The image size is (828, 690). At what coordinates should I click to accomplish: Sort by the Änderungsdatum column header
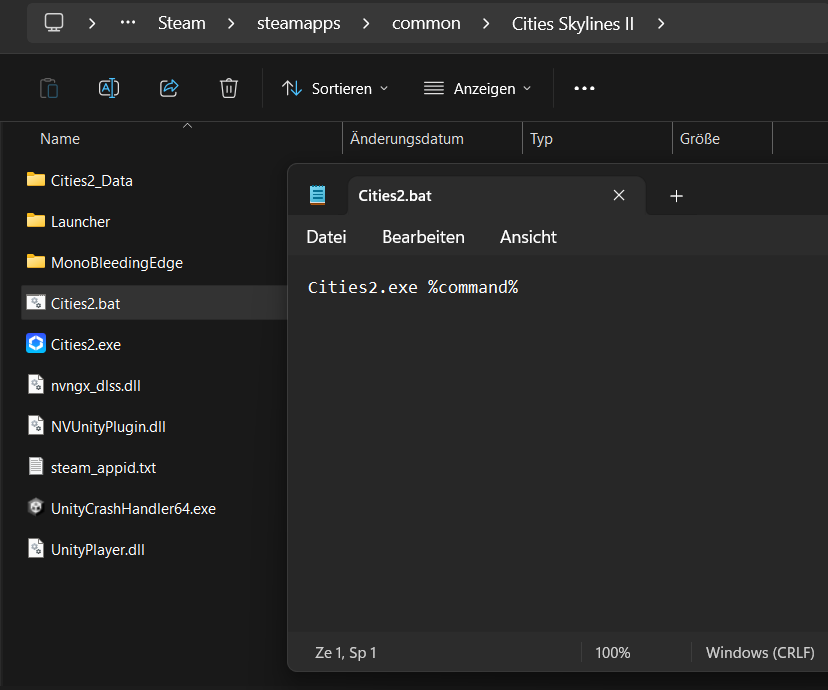407,139
